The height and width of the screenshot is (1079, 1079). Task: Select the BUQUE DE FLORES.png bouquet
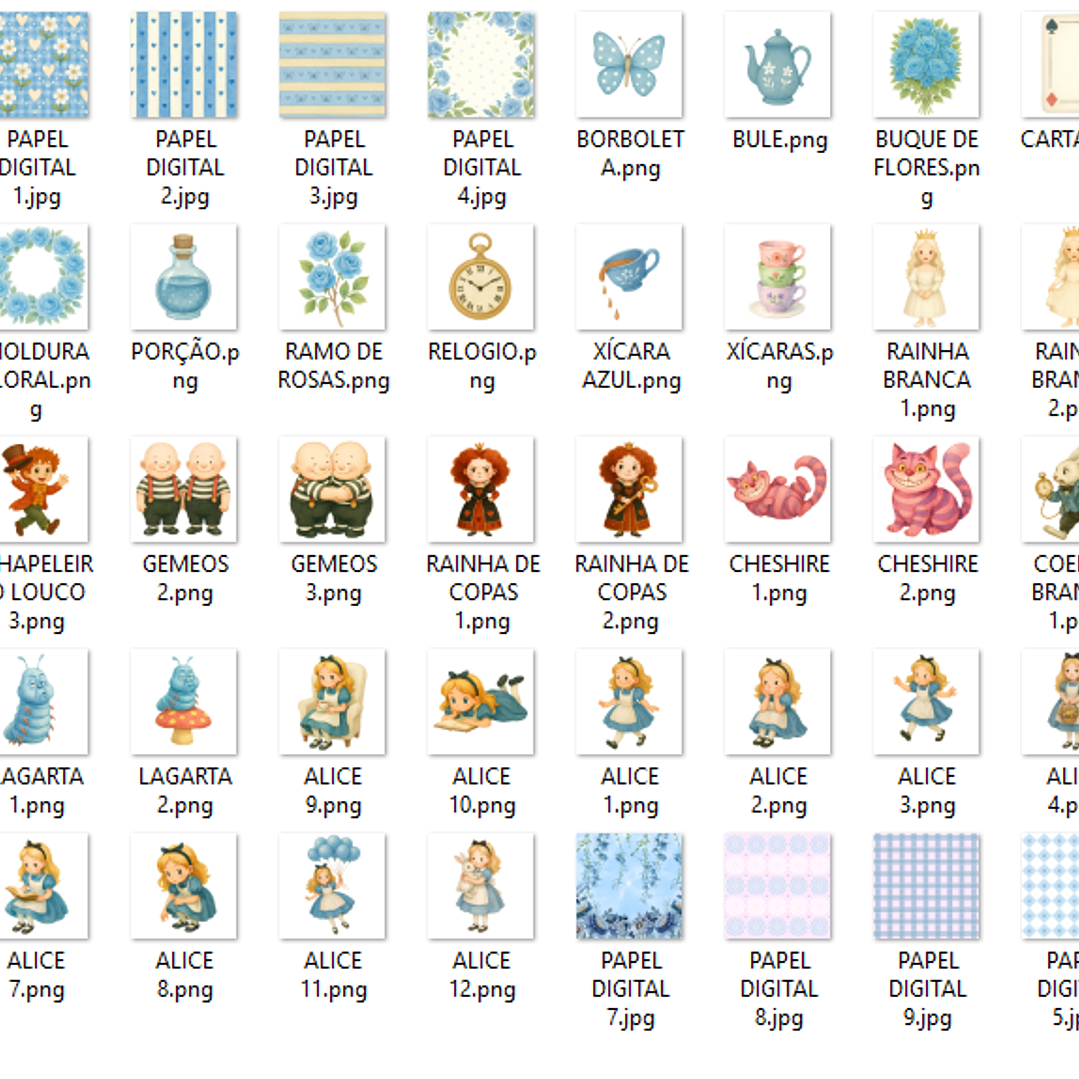(926, 65)
